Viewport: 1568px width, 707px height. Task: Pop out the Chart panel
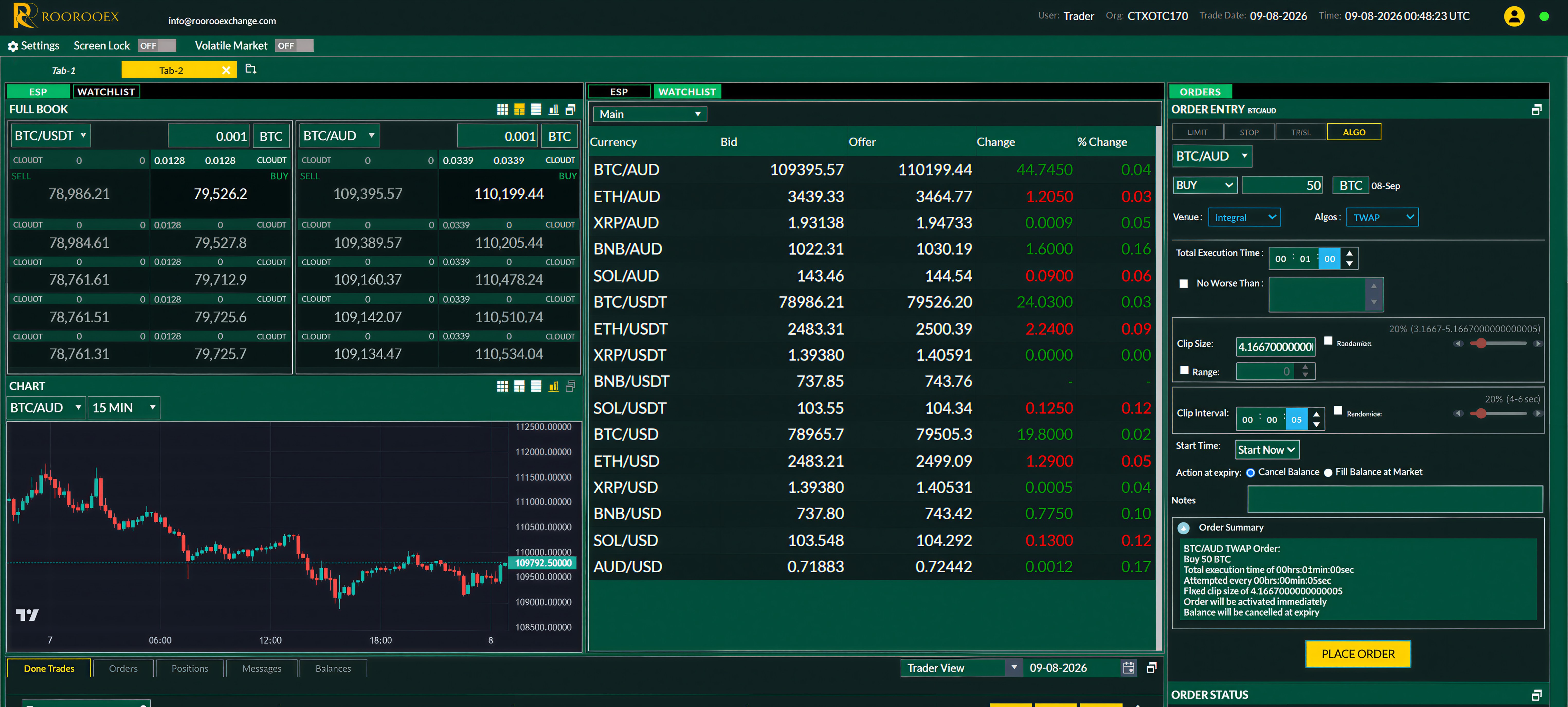click(570, 386)
